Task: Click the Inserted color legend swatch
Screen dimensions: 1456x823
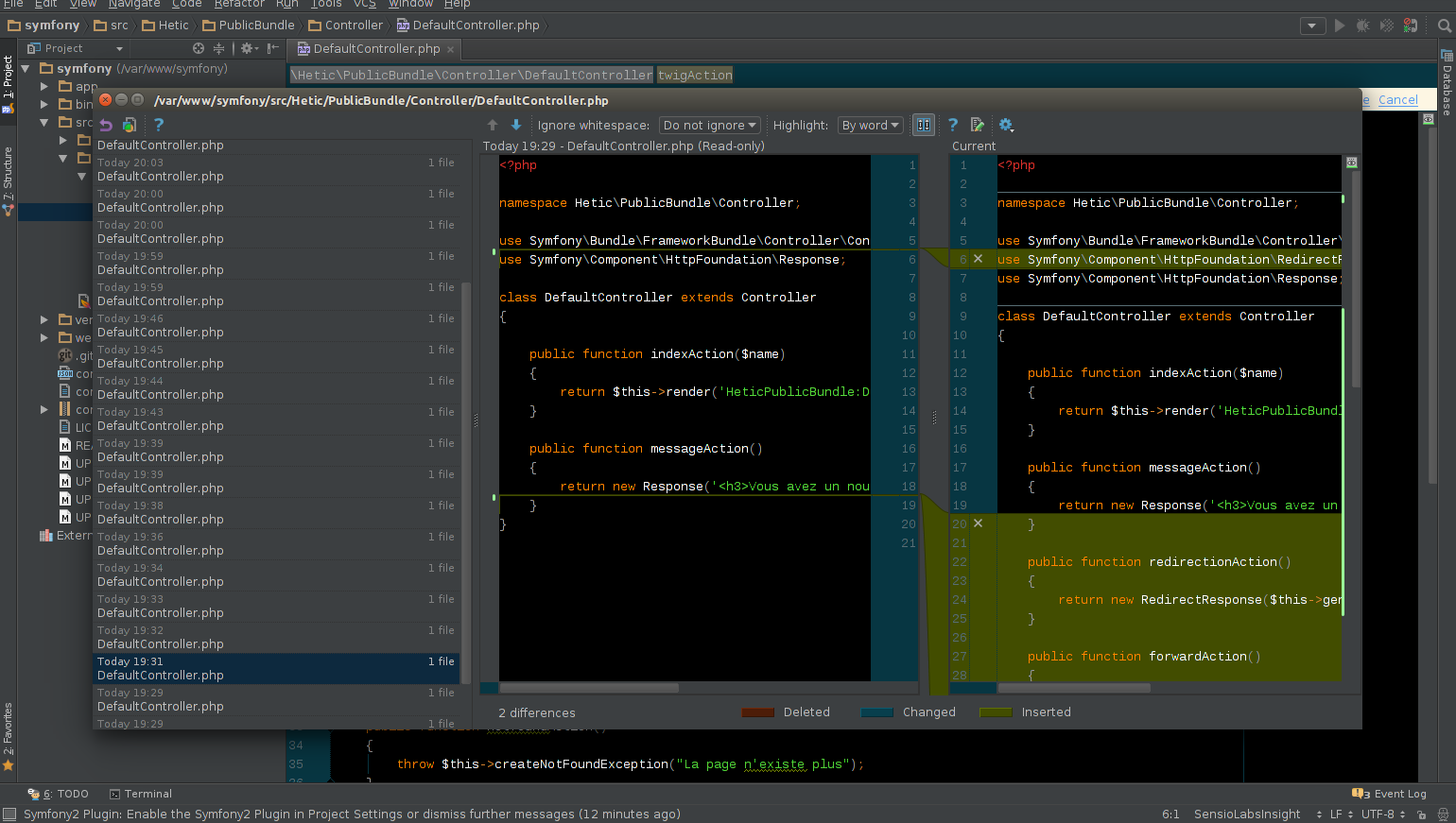Action: click(x=996, y=712)
